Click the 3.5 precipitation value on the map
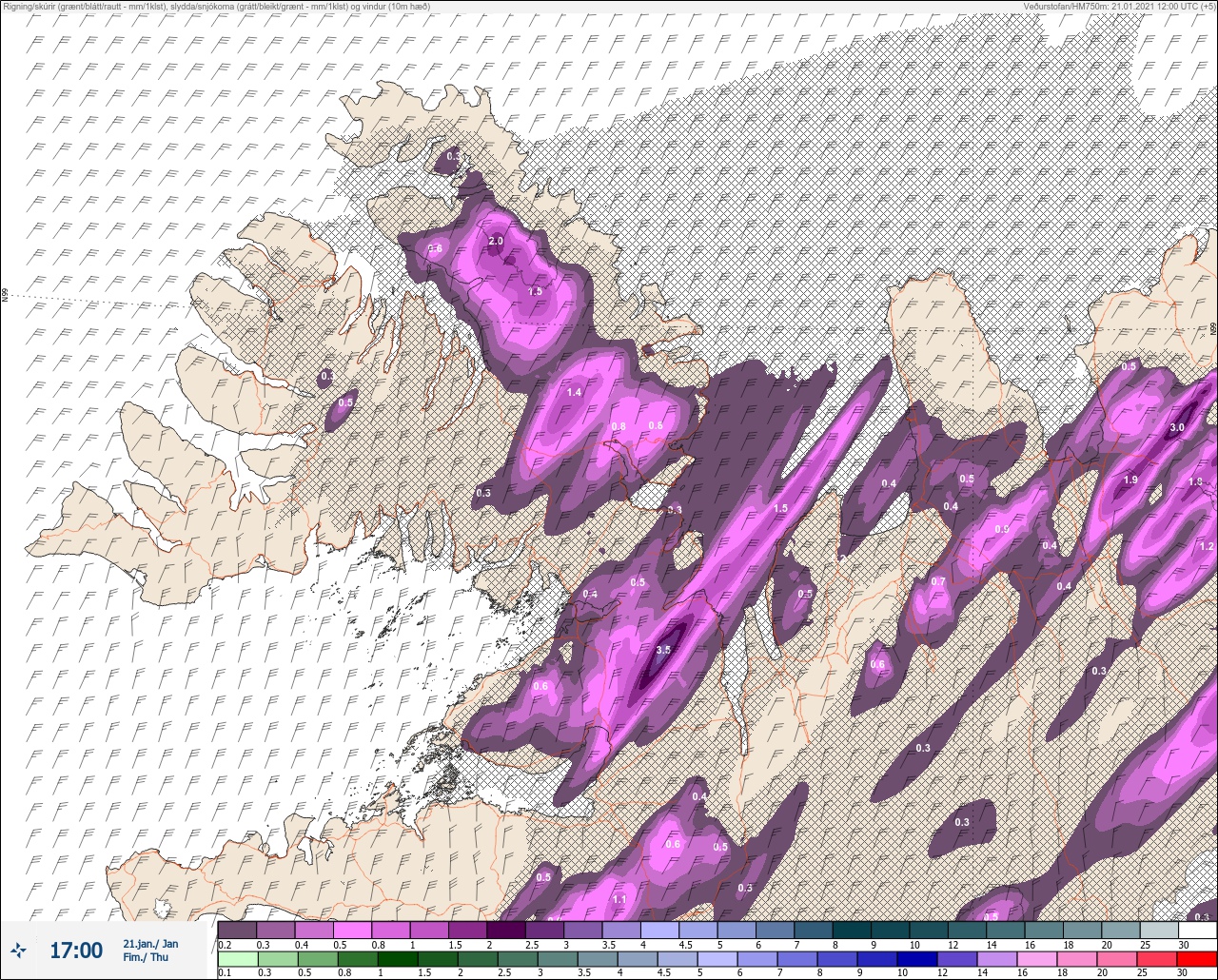This screenshot has width=1218, height=980. click(664, 651)
